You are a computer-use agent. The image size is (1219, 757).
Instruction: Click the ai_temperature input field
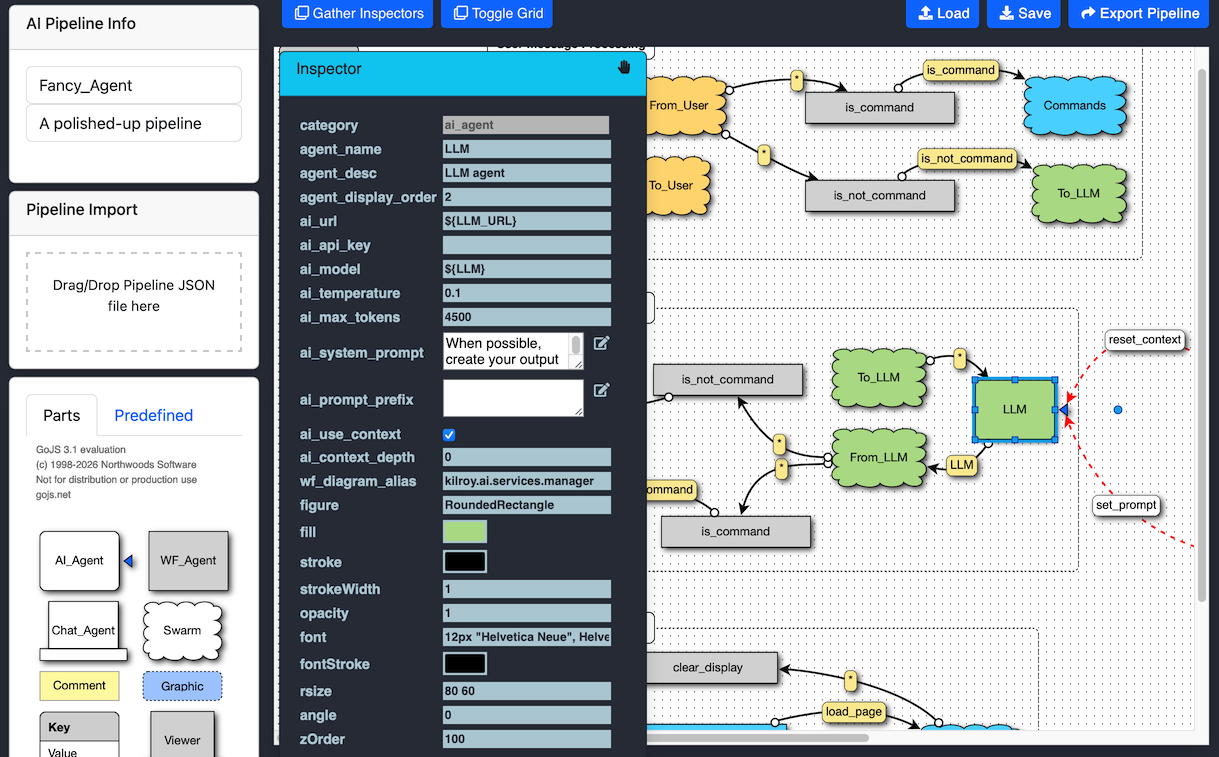526,293
